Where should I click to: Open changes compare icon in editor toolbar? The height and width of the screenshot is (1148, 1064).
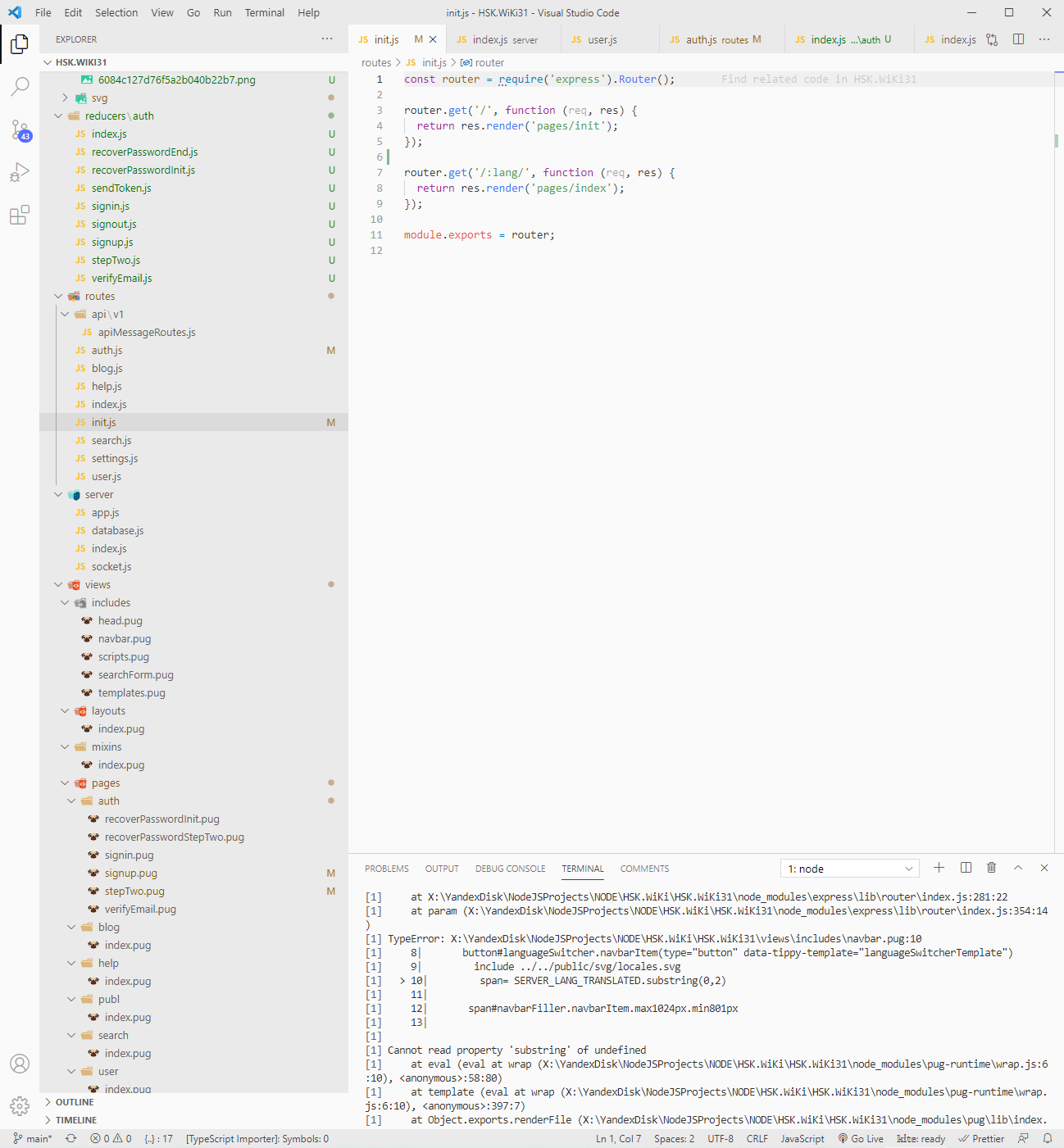tap(992, 39)
